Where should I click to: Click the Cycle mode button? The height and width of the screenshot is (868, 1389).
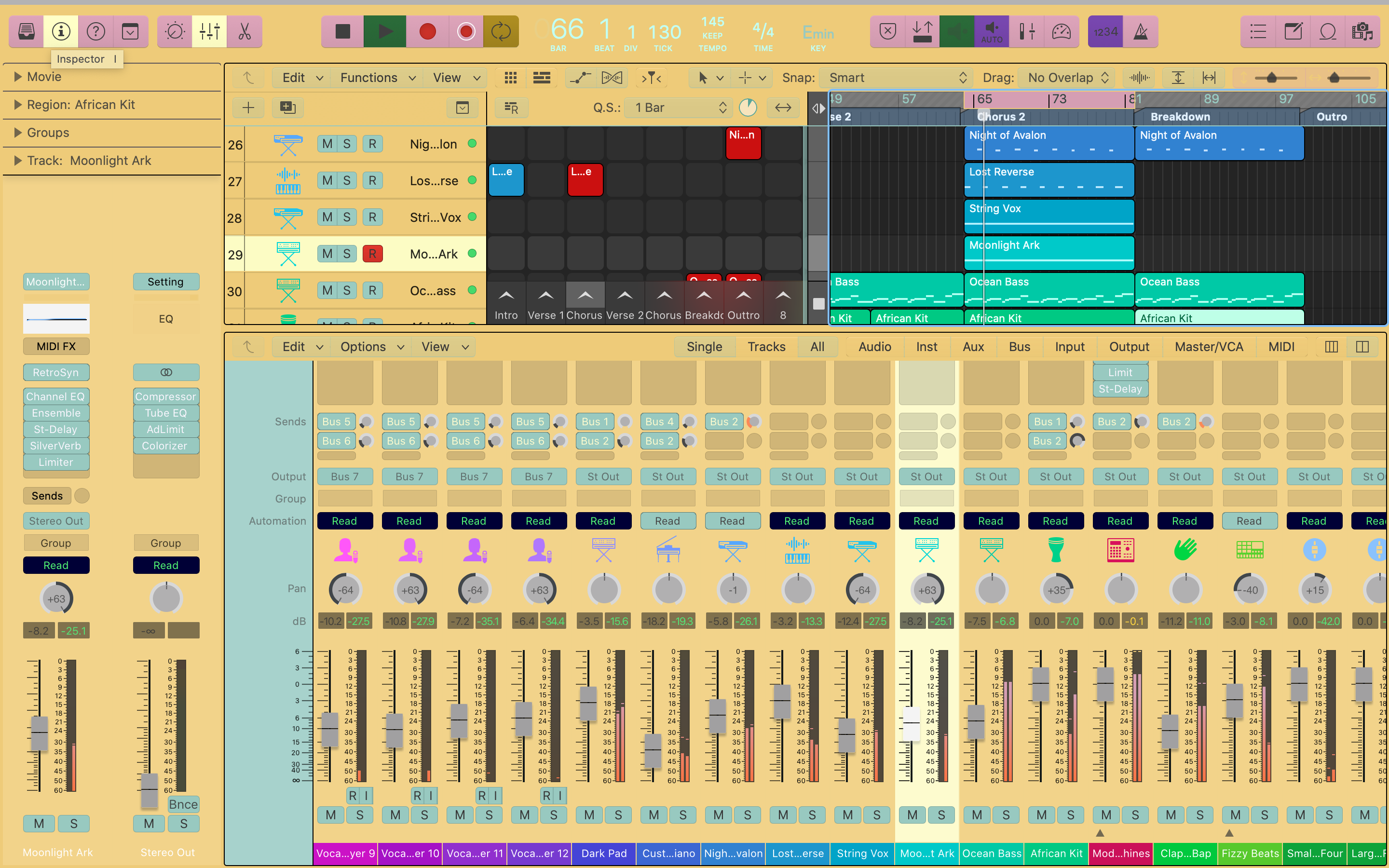[x=501, y=31]
